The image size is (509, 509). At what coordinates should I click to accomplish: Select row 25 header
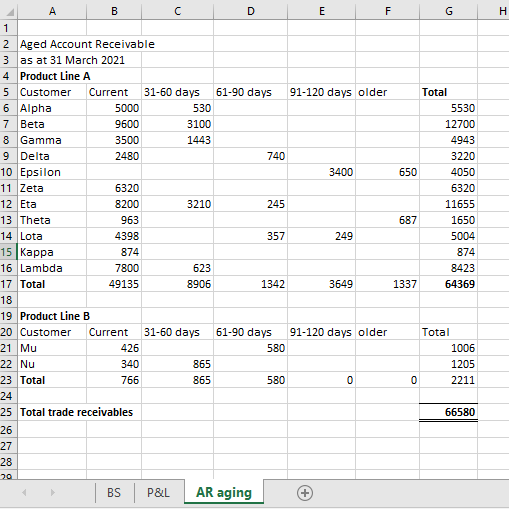coord(9,412)
